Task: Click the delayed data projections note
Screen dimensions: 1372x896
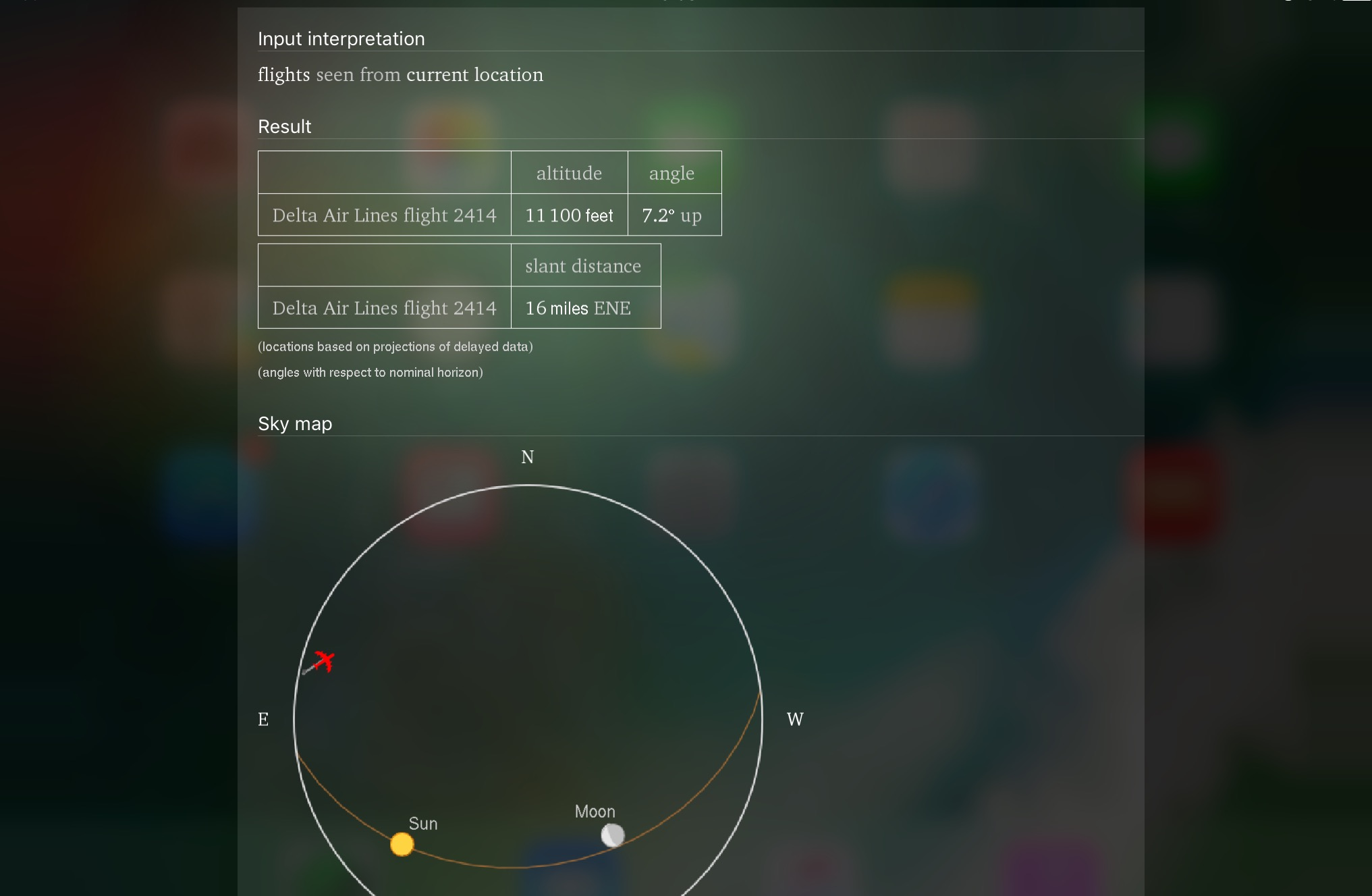Action: 395,347
